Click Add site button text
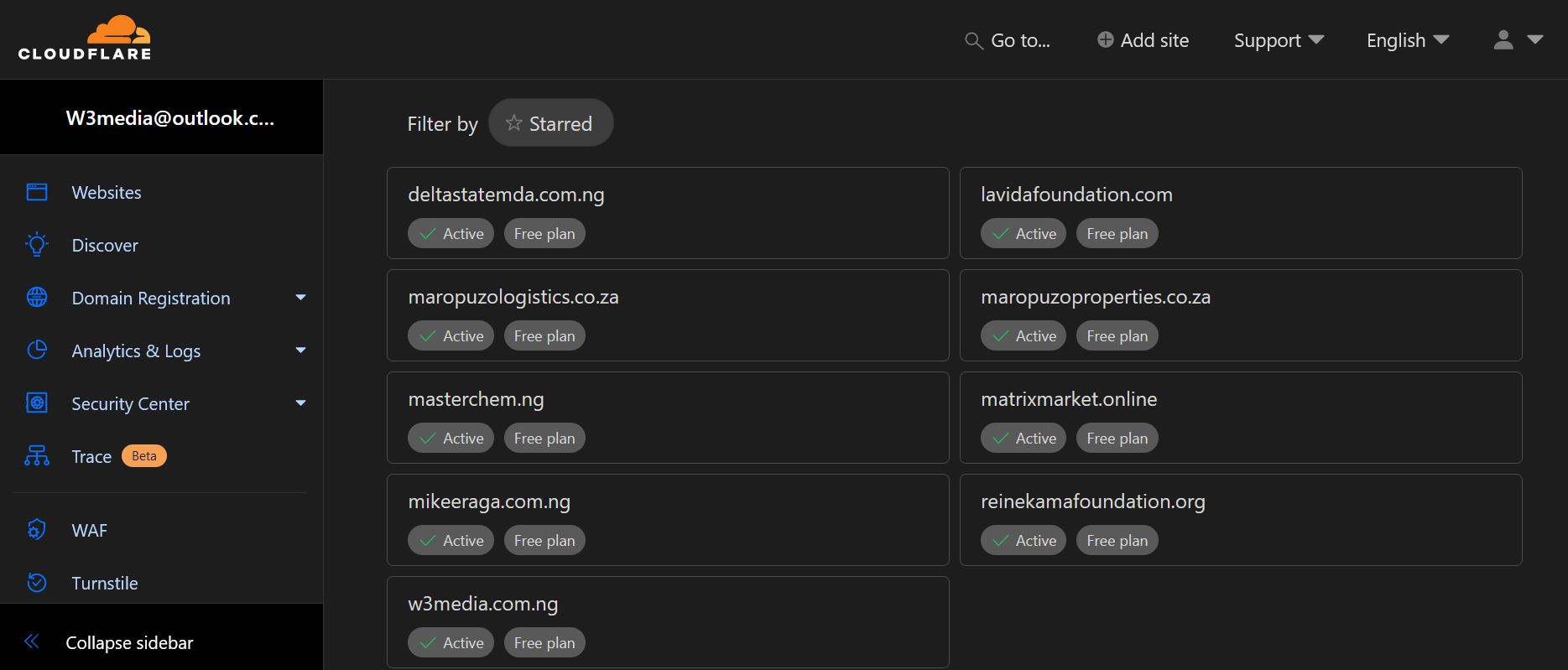The height and width of the screenshot is (670, 1568). 1154,40
